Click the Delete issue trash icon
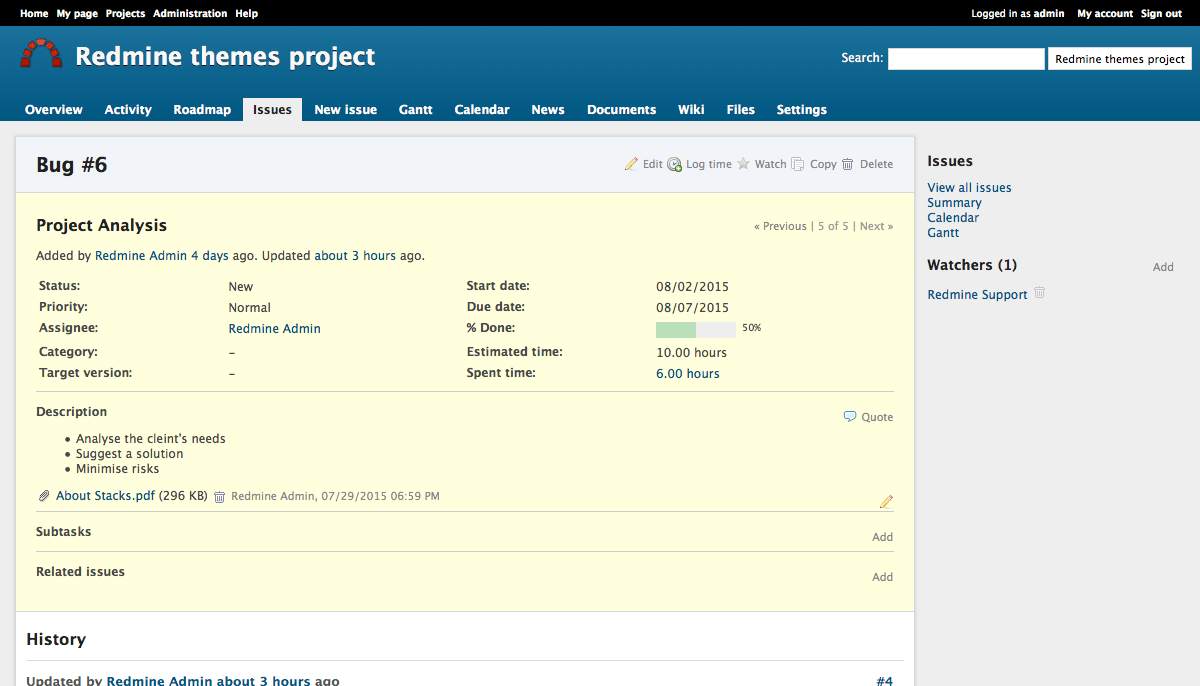Viewport: 1200px width, 686px height. point(848,164)
